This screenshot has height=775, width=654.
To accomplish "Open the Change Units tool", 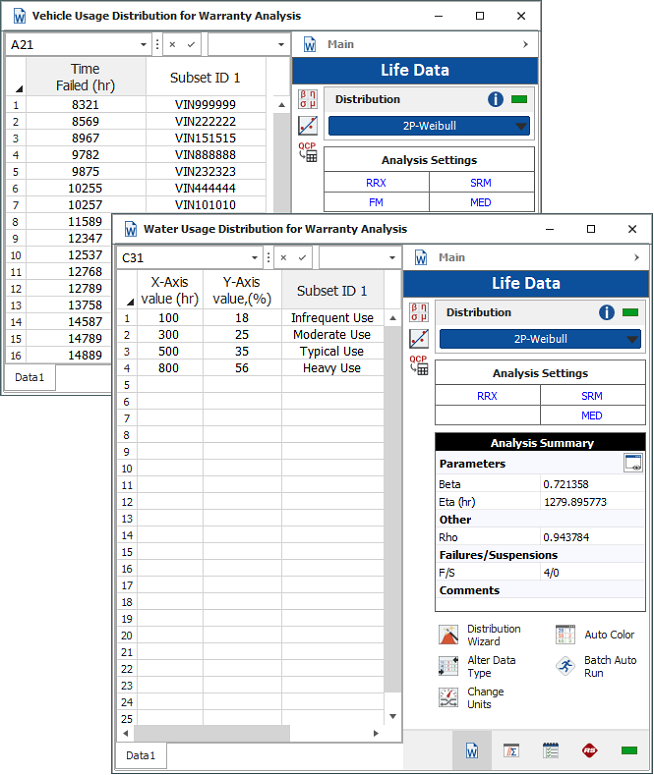I will 448,698.
